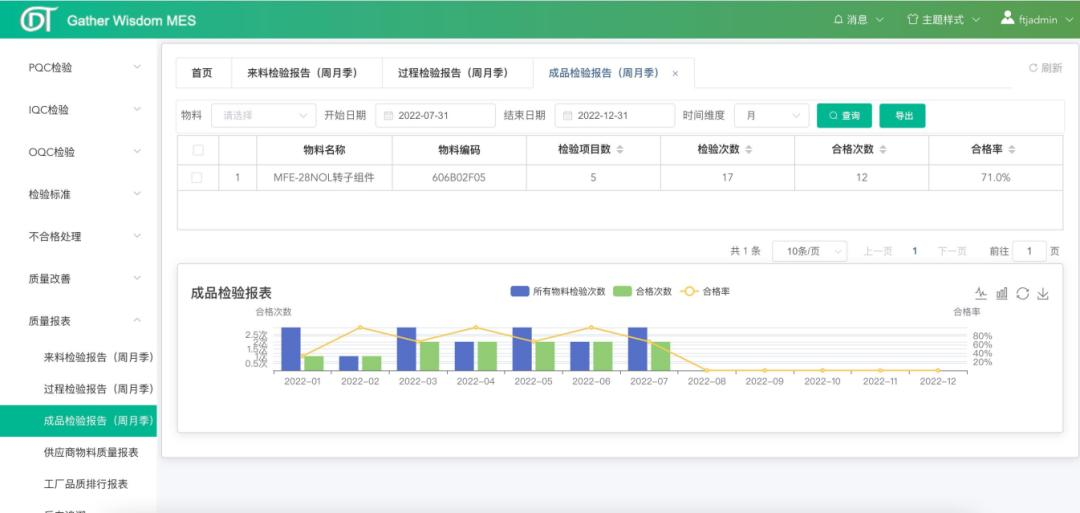1080x513 pixels.
Task: Tick the MFE-28NOL转子组件 row checkbox
Action: (197, 177)
